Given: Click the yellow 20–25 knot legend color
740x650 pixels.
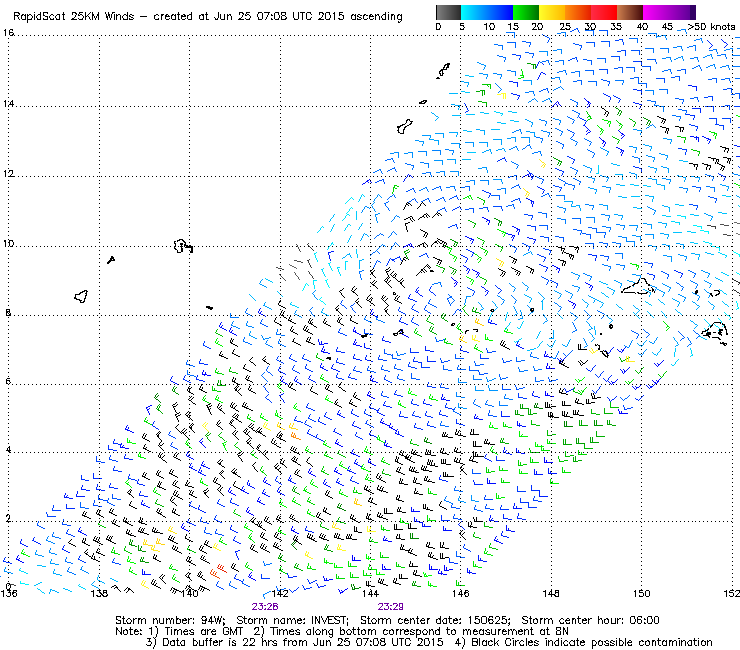Looking at the screenshot, I should (x=552, y=12).
